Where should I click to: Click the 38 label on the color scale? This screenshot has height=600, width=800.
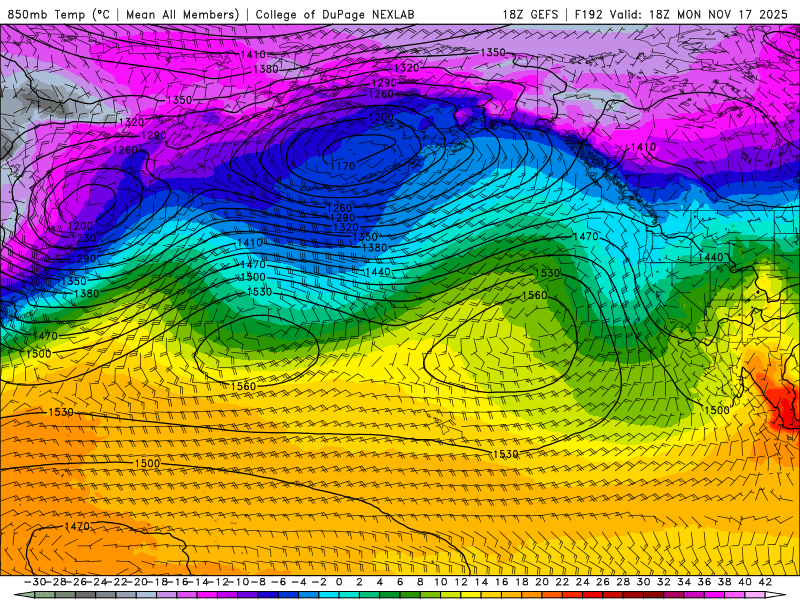[724, 582]
